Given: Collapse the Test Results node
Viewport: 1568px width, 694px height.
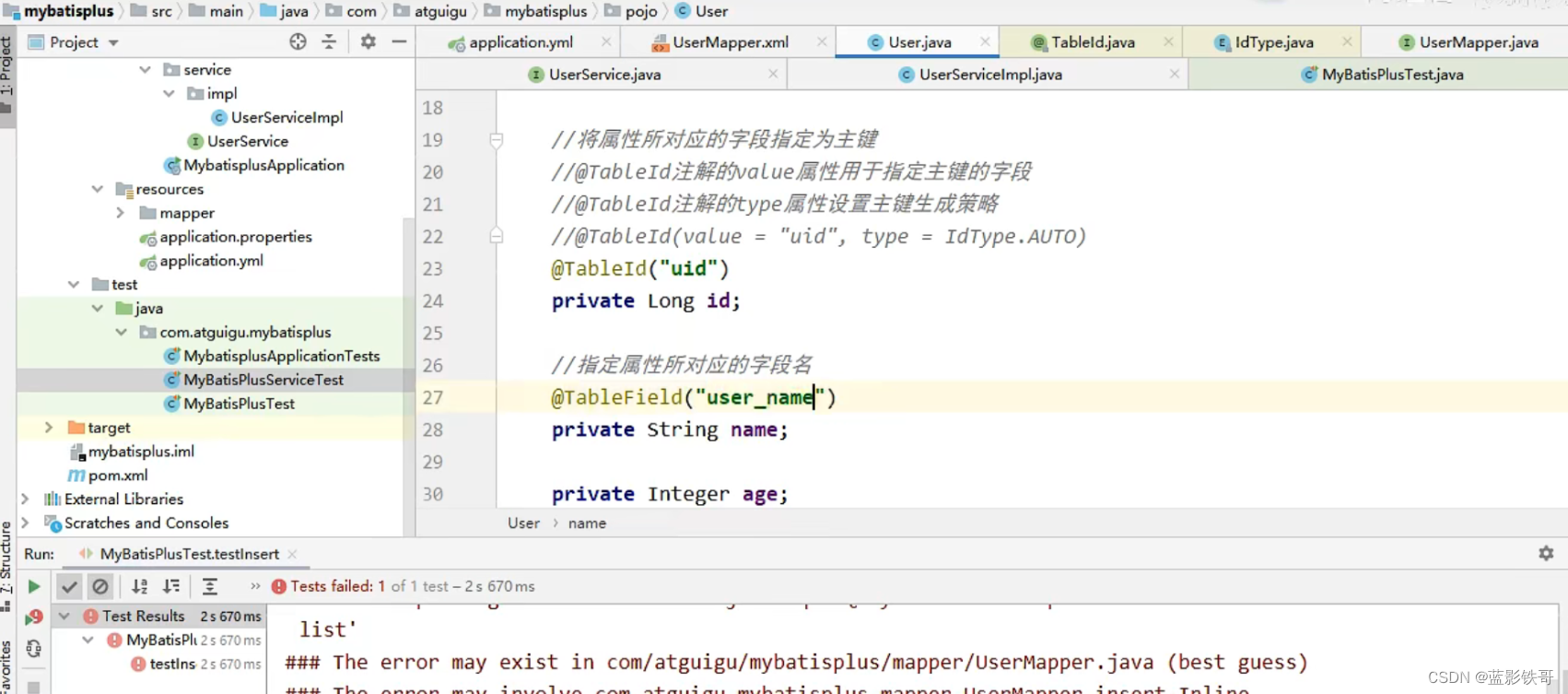Looking at the screenshot, I should 64,616.
